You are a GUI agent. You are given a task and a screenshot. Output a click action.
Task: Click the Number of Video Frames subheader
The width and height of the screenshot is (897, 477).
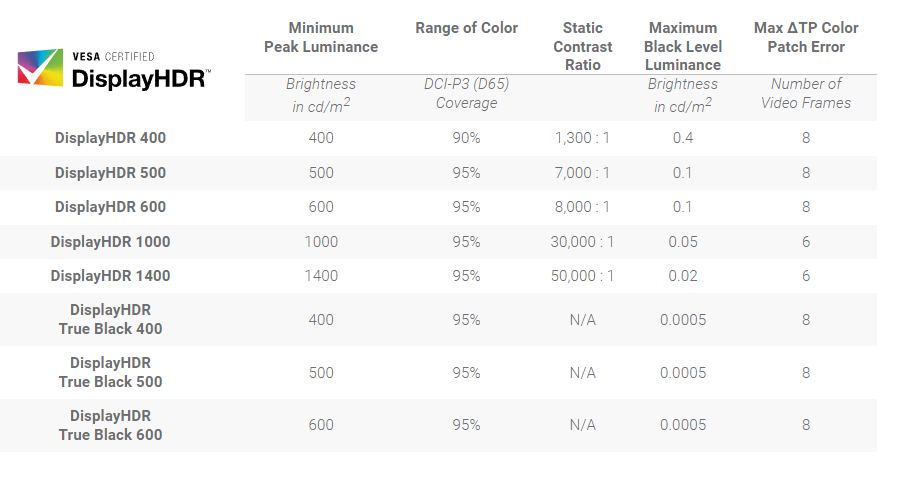(805, 93)
